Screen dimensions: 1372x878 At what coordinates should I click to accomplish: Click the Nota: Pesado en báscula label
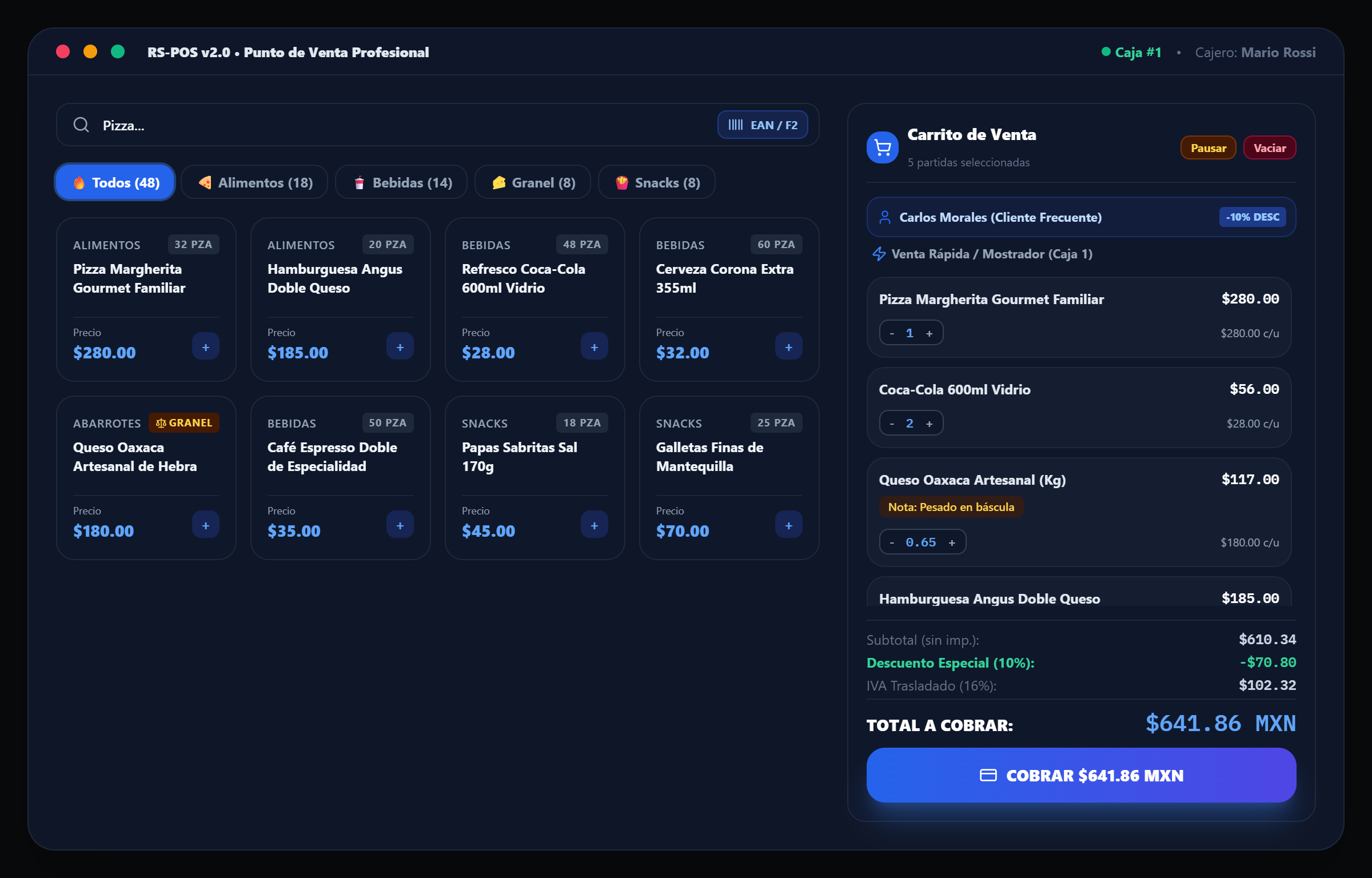(951, 507)
